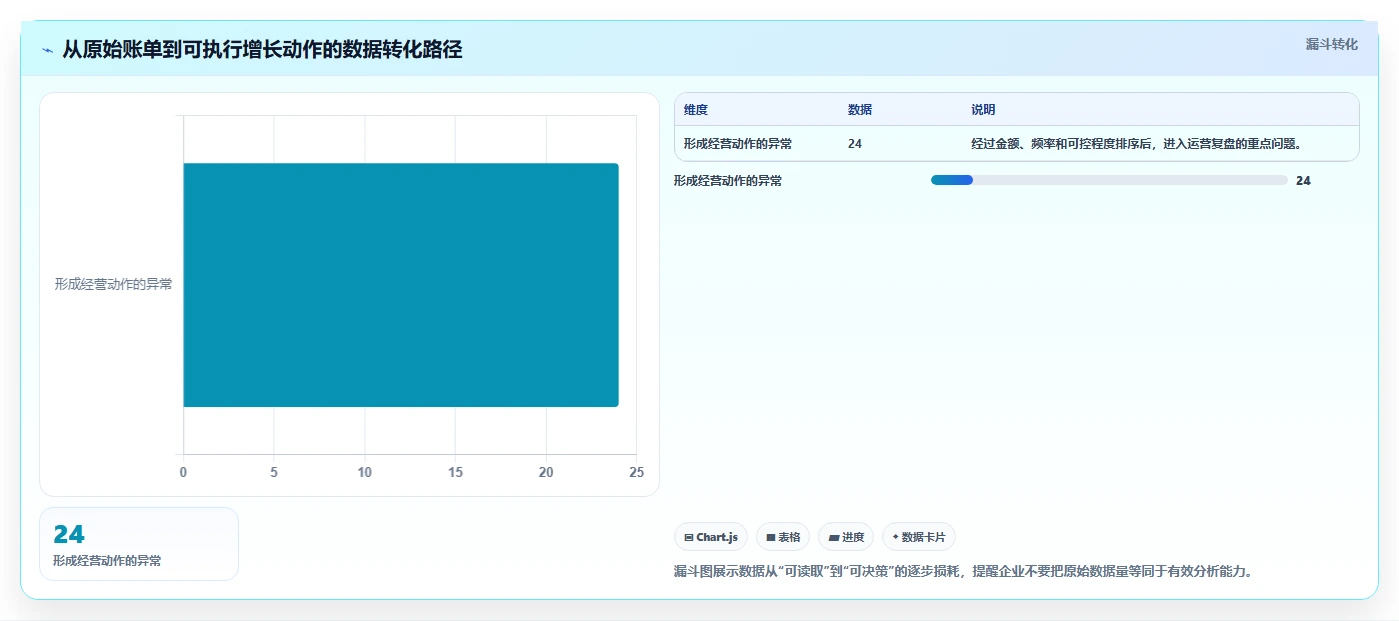The image size is (1399, 621).
Task: Click the 形成经营动作的异常 y-axis label in chart
Action: tap(113, 284)
